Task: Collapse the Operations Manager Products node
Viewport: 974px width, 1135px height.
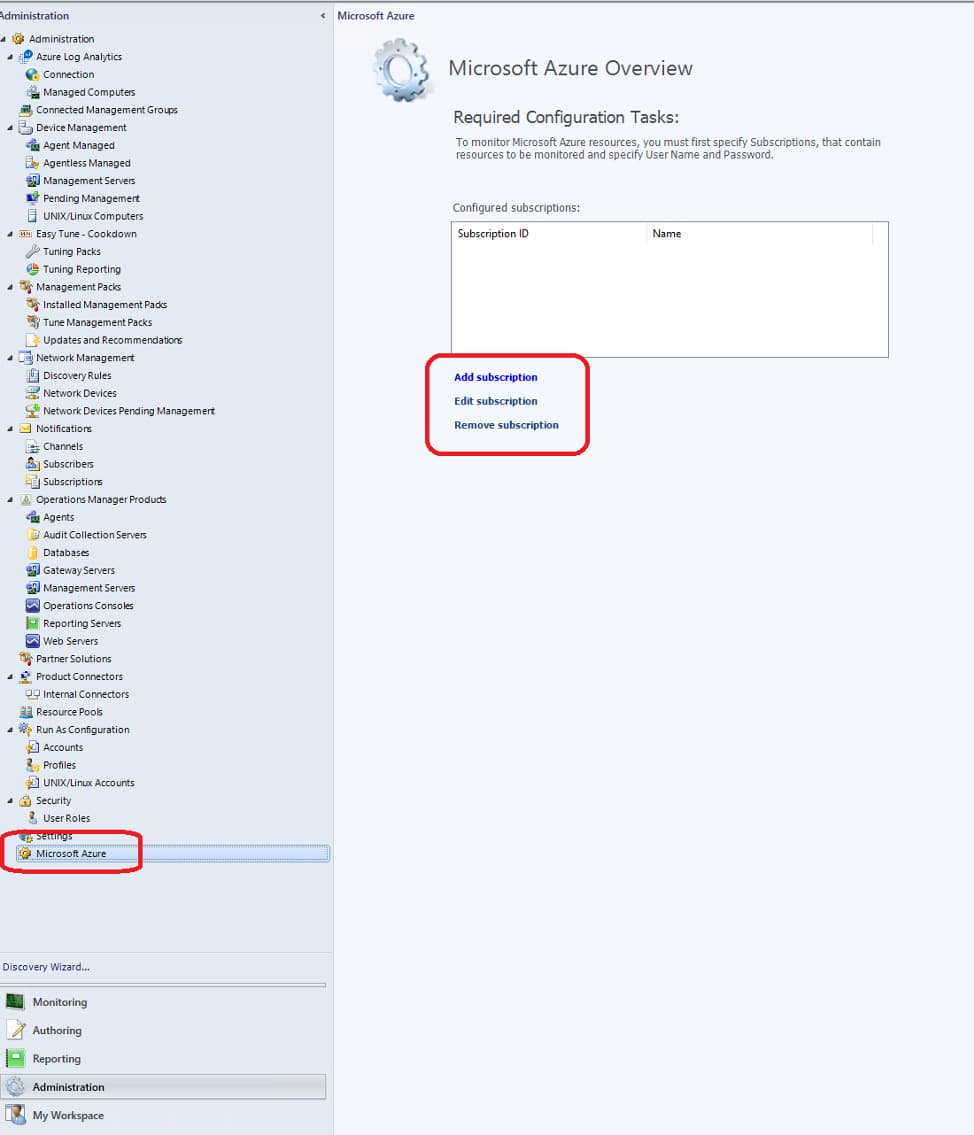Action: point(10,499)
